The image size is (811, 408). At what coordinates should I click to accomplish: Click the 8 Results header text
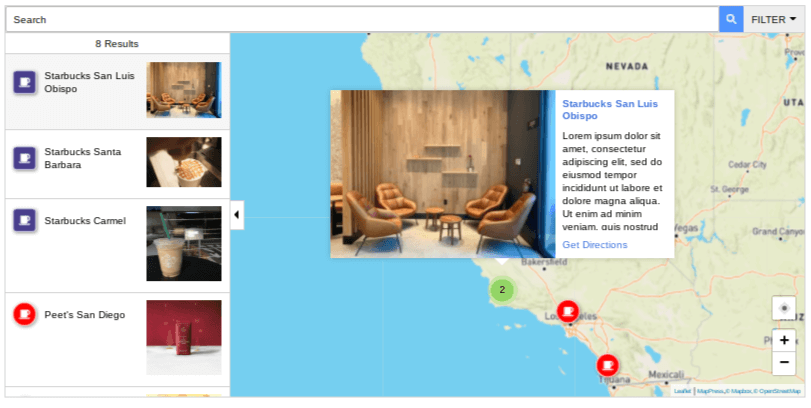117,44
